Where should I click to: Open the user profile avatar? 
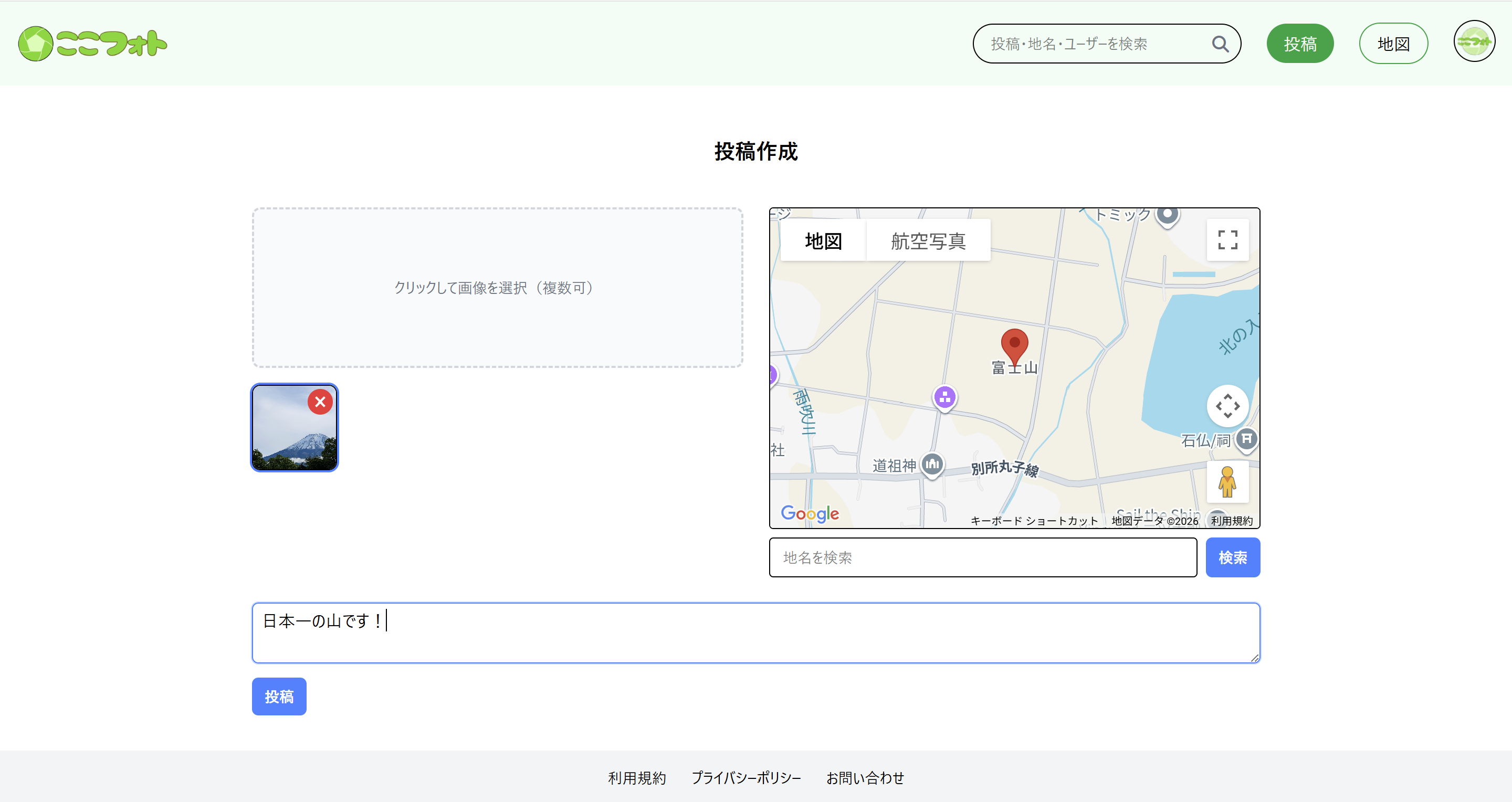click(x=1473, y=41)
